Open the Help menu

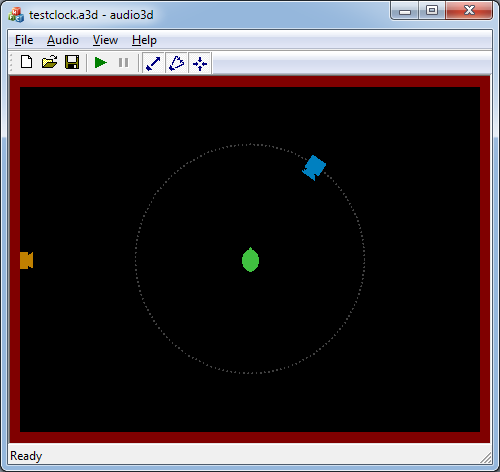click(x=144, y=40)
